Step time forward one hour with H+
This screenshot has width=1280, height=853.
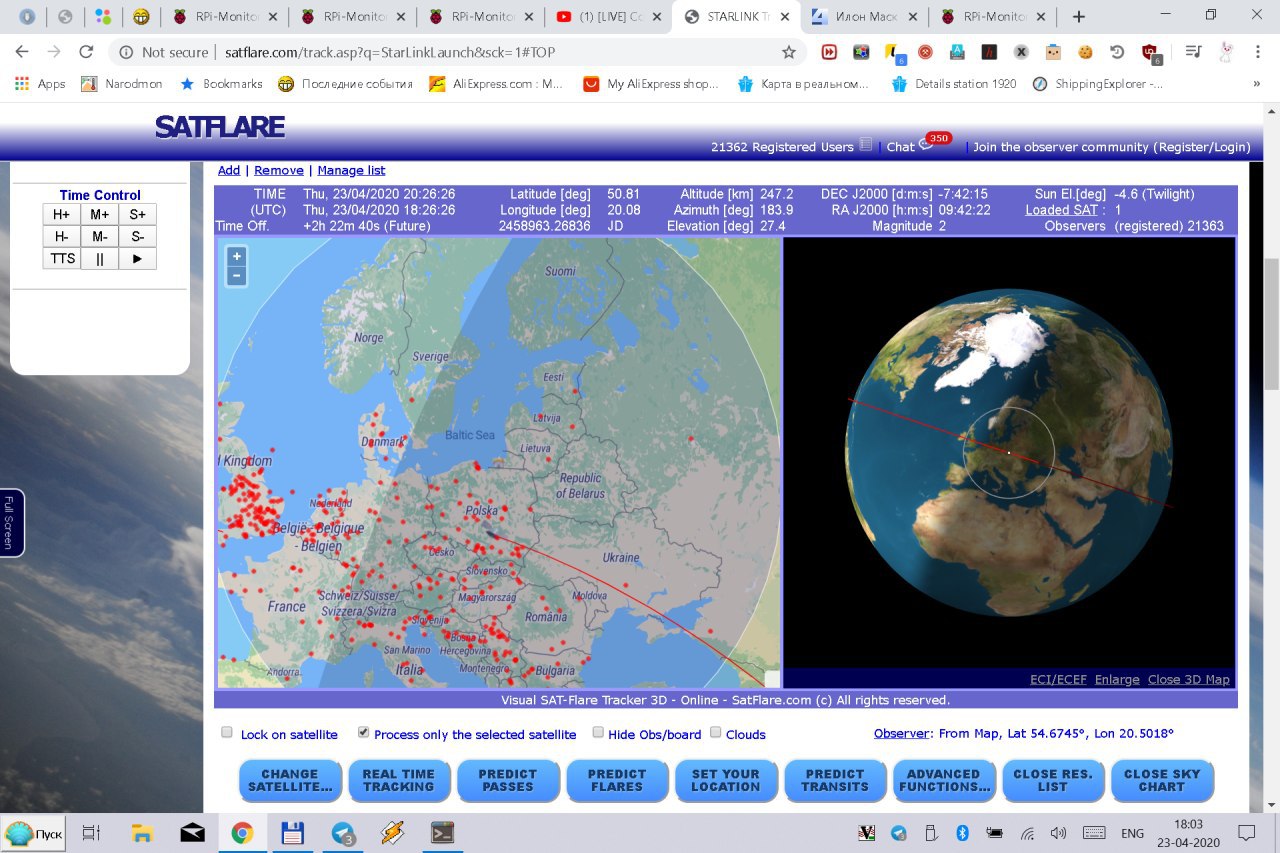pos(62,214)
